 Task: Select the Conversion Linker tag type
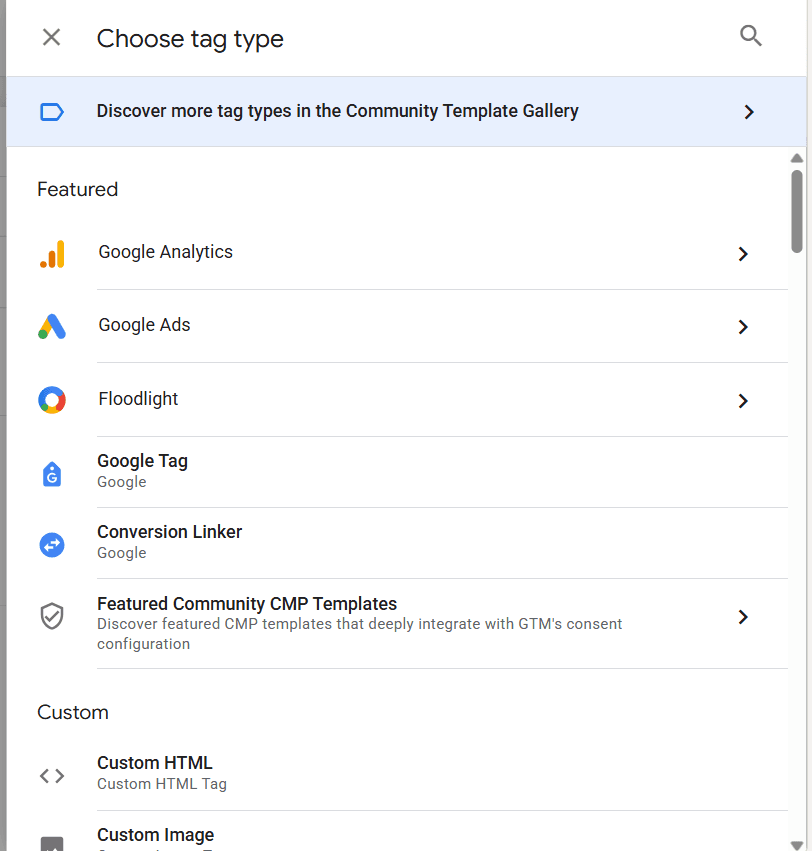click(x=169, y=532)
